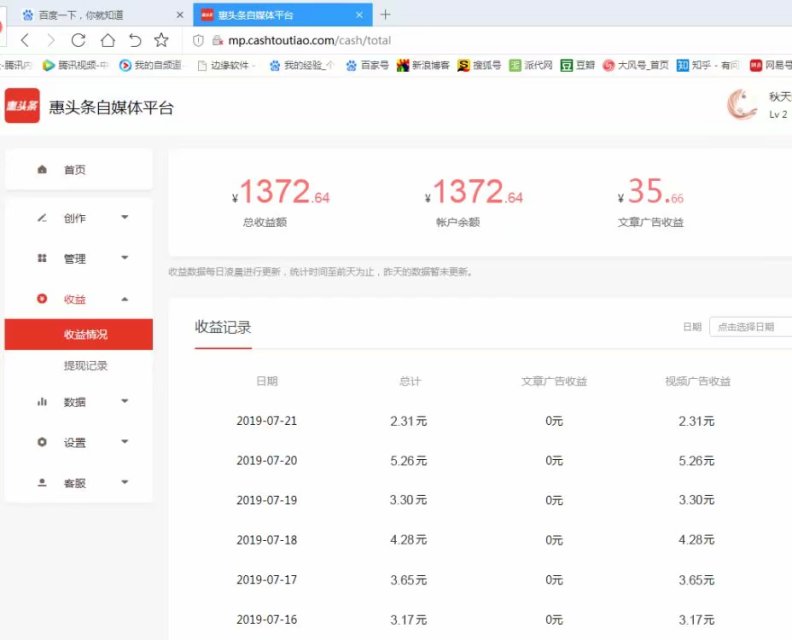Screen dimensions: 792x640
Task: Open the 百家号 bookmark
Action: 367,65
